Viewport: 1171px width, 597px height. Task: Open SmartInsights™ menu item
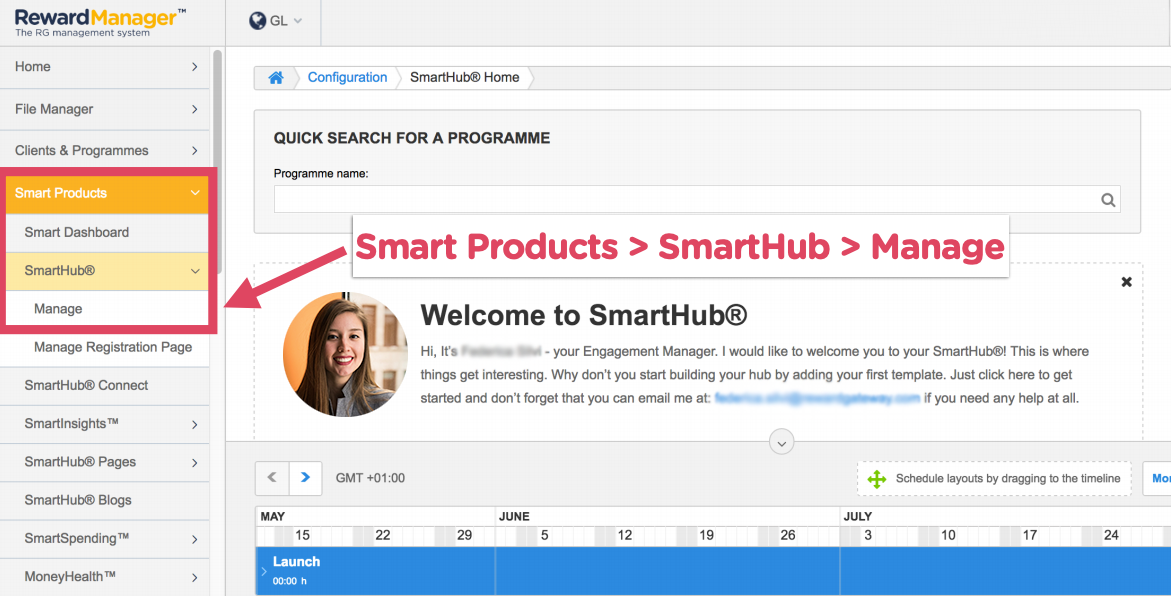coord(105,424)
